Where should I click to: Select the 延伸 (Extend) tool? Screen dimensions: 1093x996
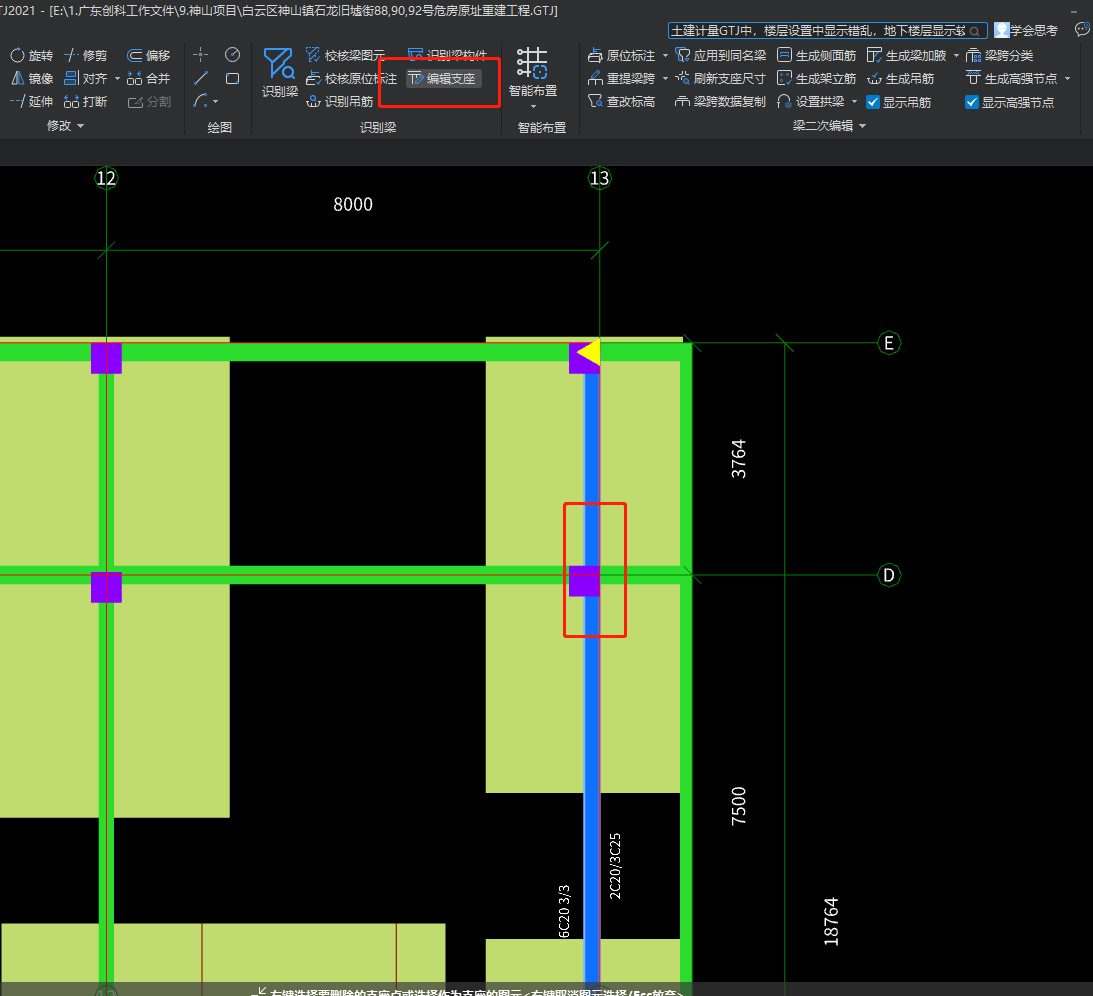tap(31, 101)
